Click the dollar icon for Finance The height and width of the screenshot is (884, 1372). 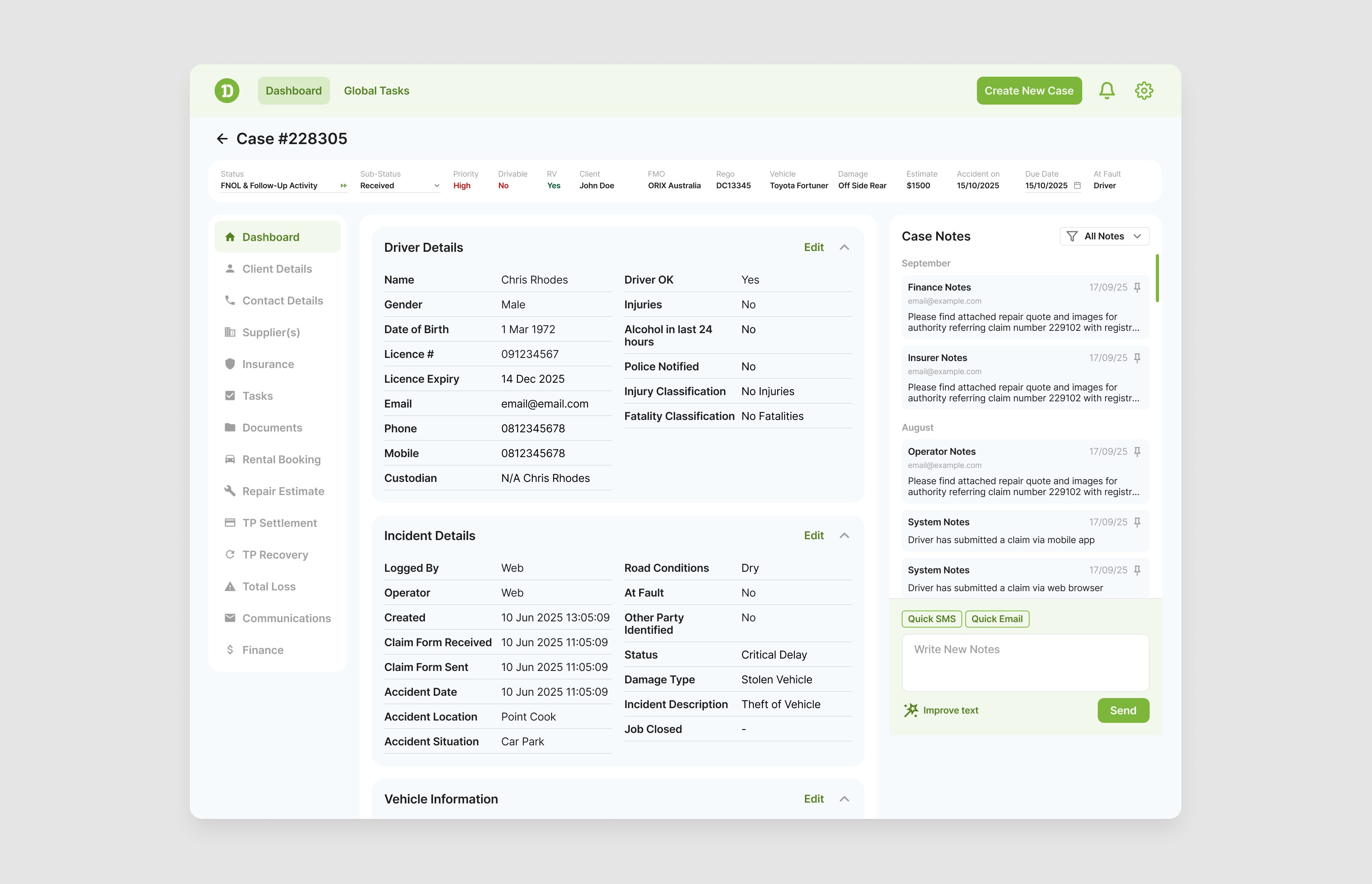[230, 650]
